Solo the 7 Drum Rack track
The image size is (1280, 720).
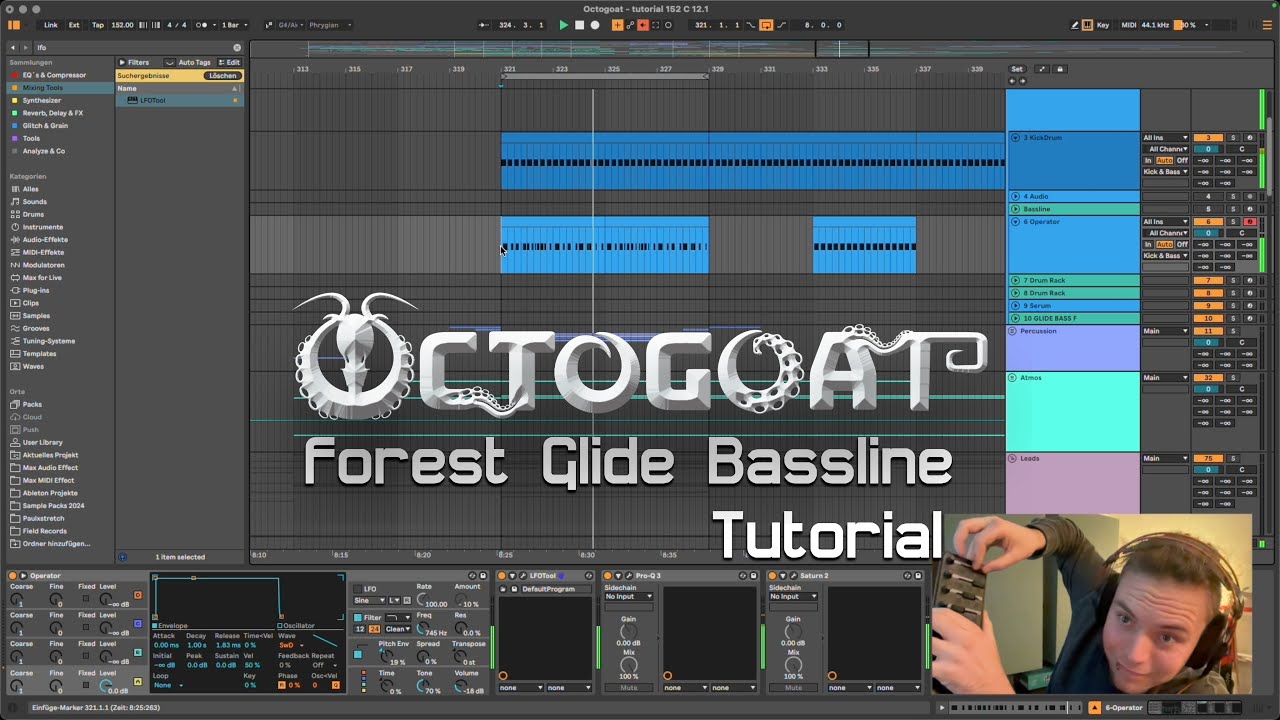pos(1232,280)
